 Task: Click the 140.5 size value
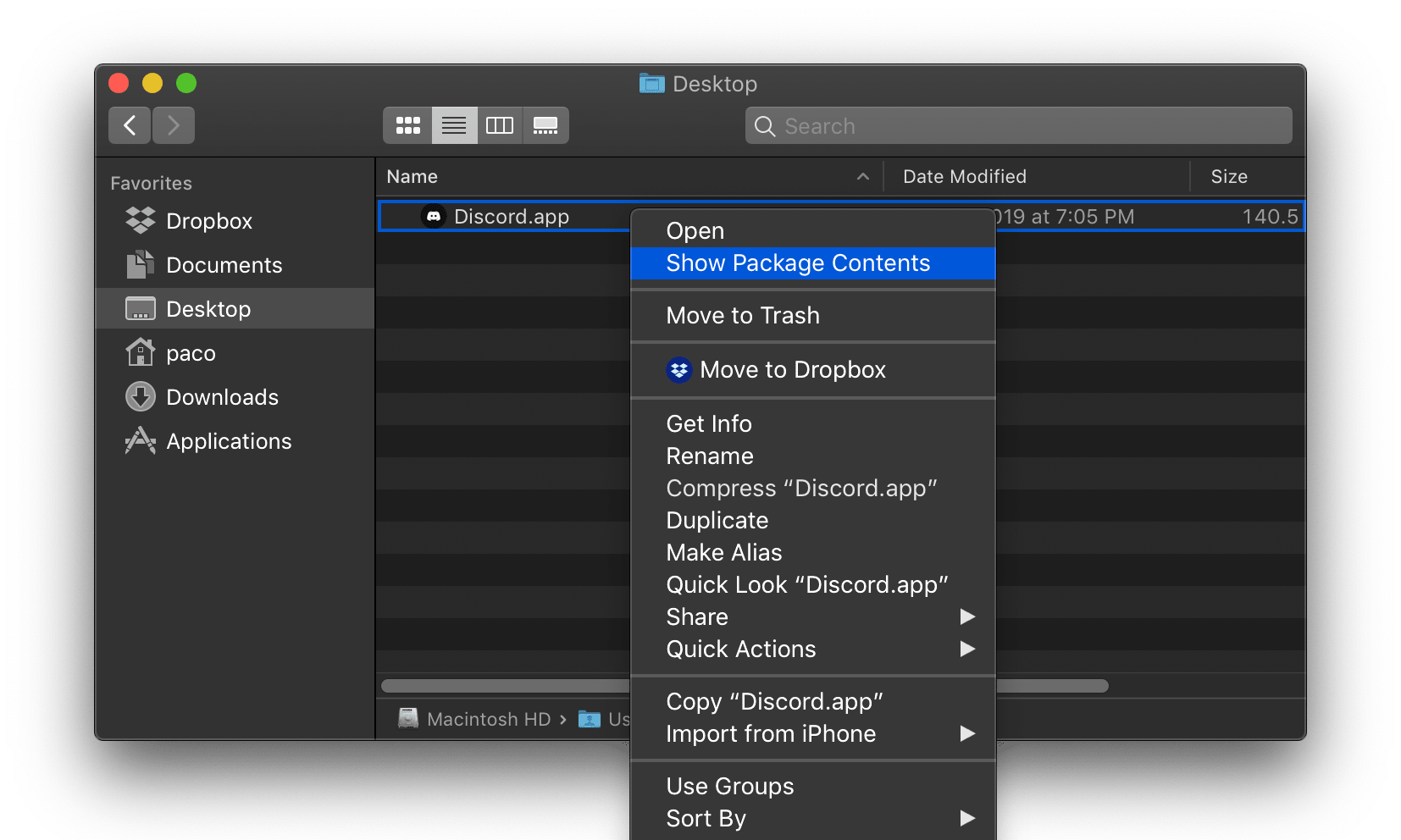click(x=1270, y=216)
